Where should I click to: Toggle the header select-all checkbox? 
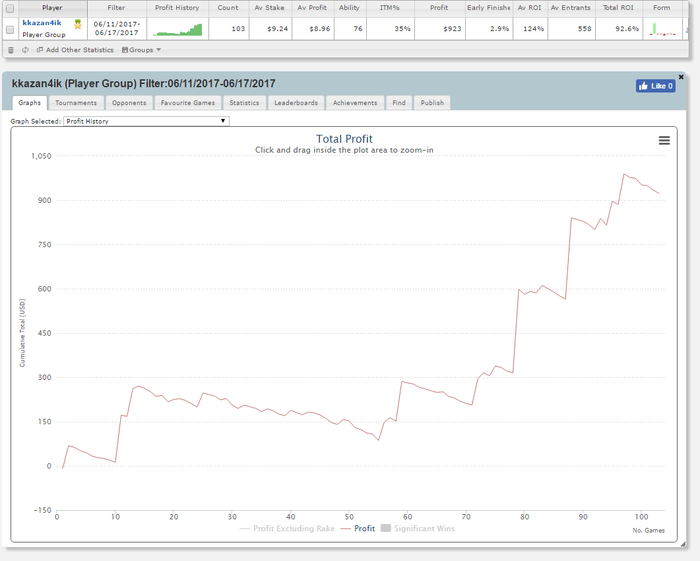coord(10,8)
